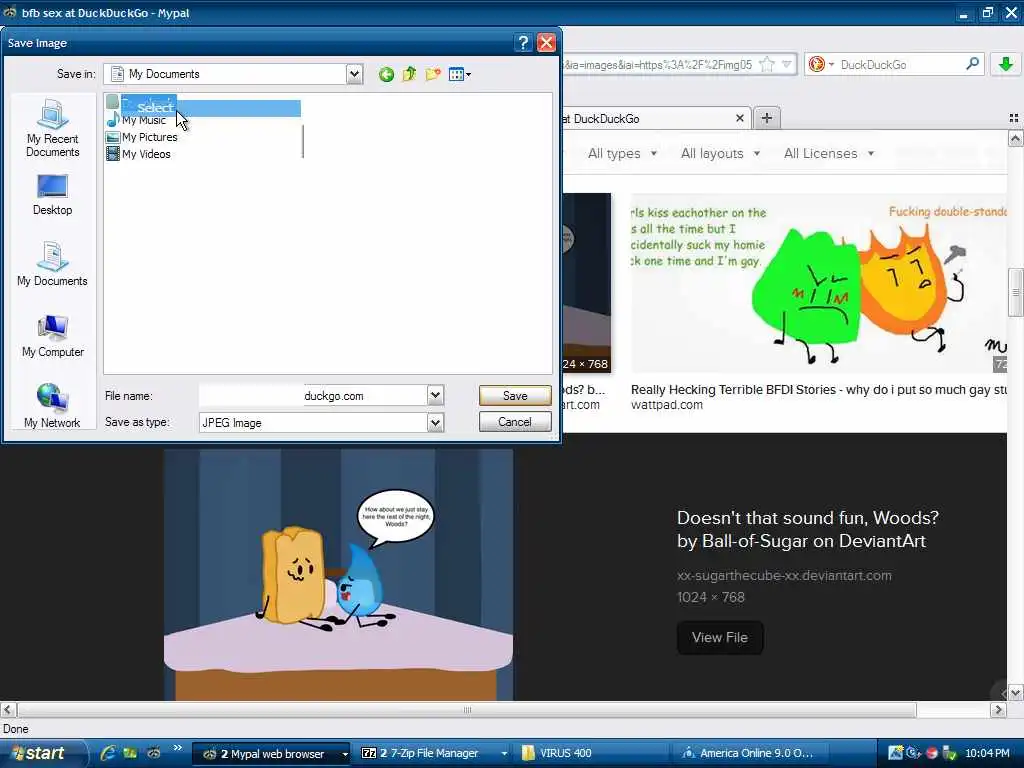
Task: Click the horizontal scrollbar left arrow
Action: coord(8,709)
